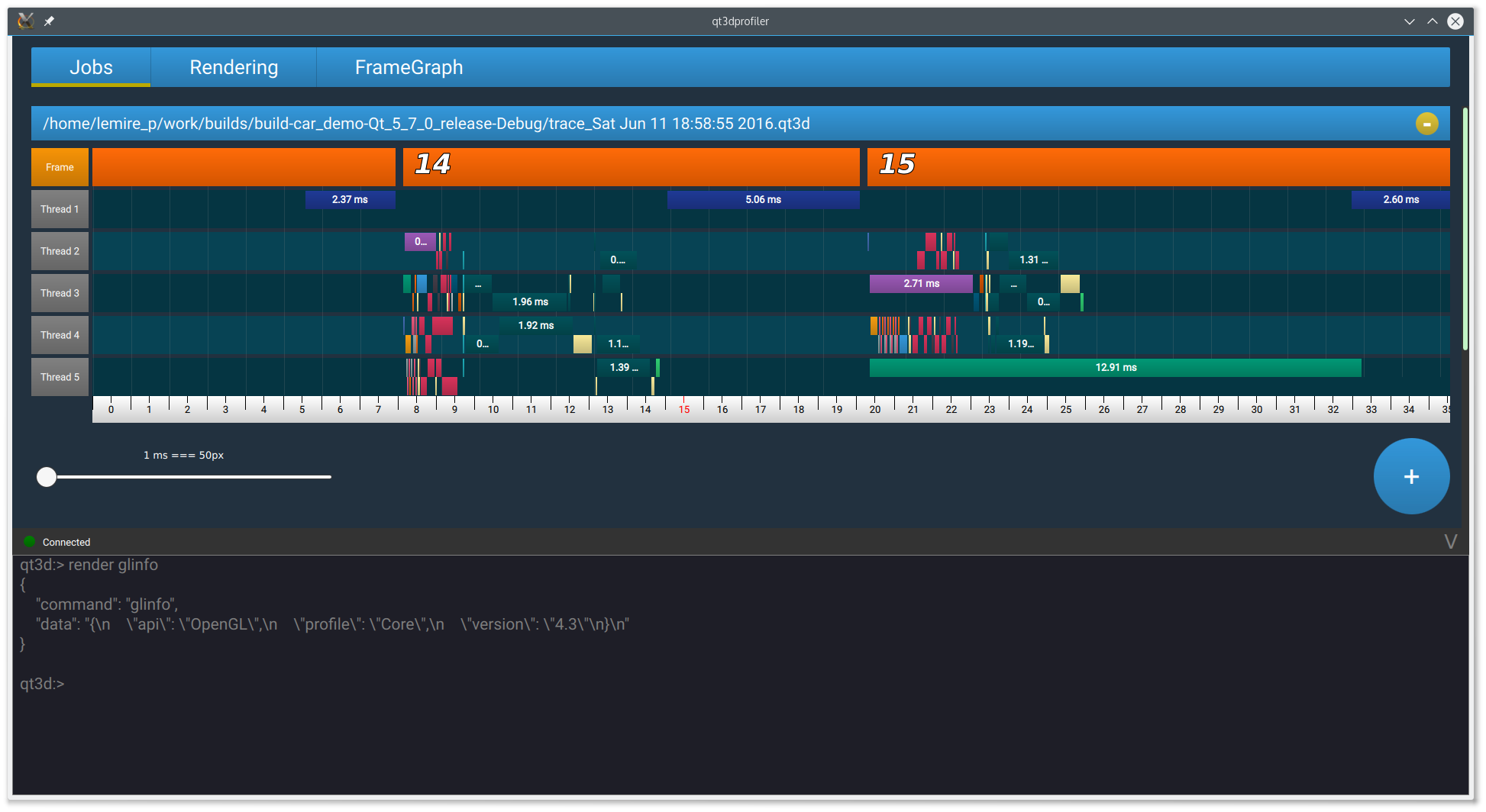The height and width of the screenshot is (812, 1486).
Task: Click the Thread 5 row label
Action: click(x=60, y=377)
